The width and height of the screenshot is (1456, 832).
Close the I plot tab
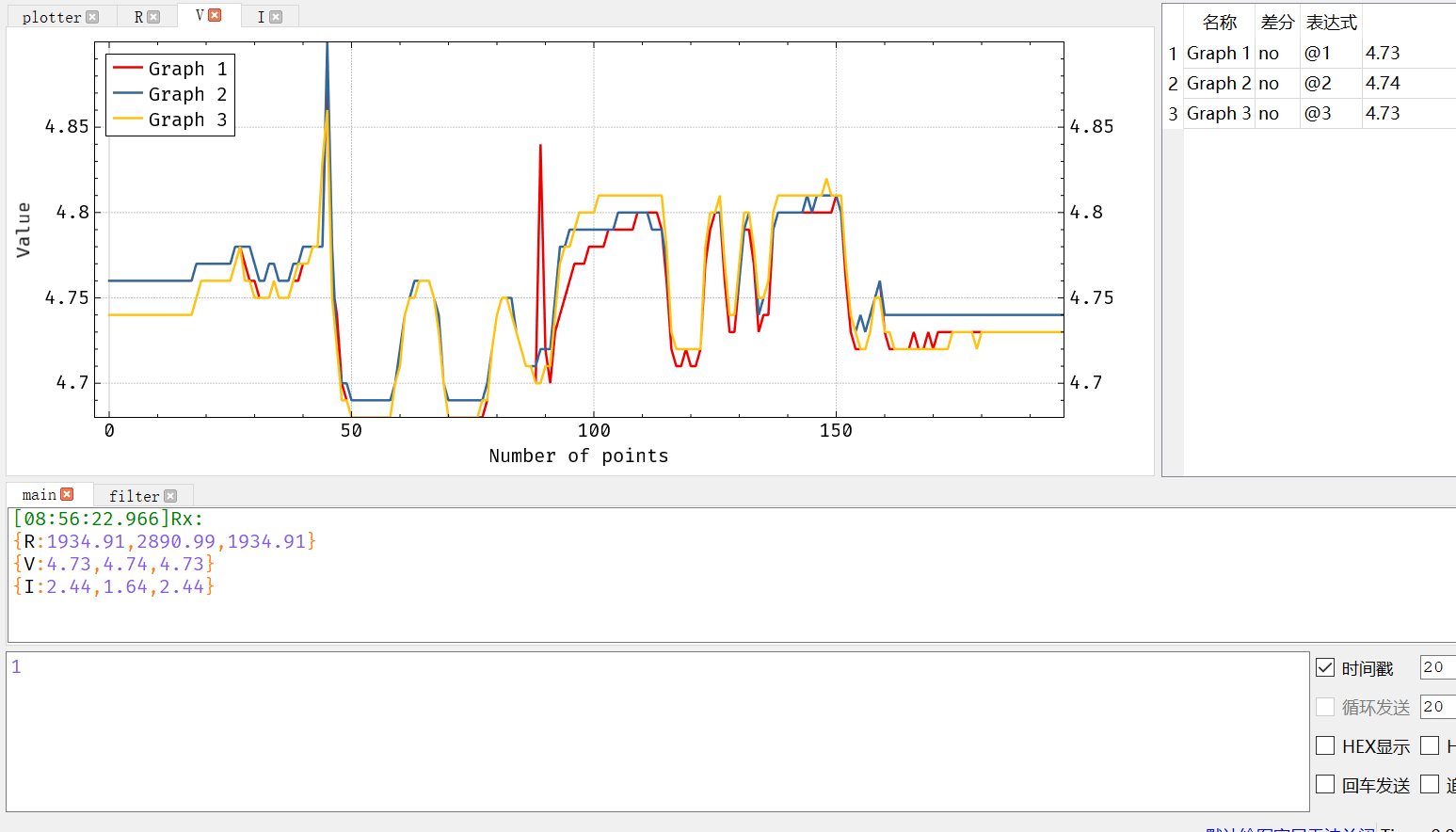(276, 17)
